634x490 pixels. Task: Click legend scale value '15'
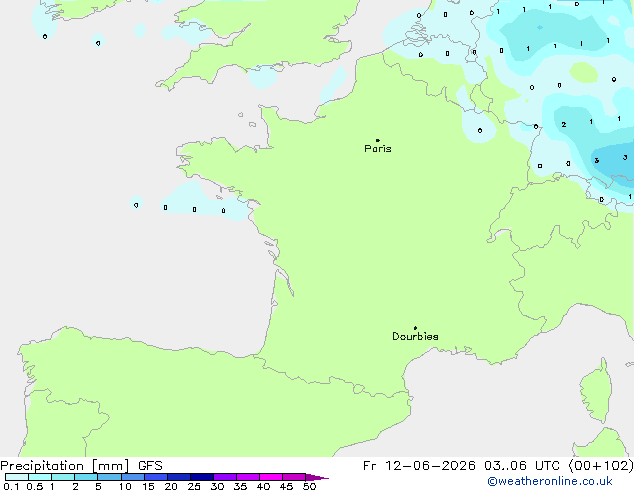point(148,486)
